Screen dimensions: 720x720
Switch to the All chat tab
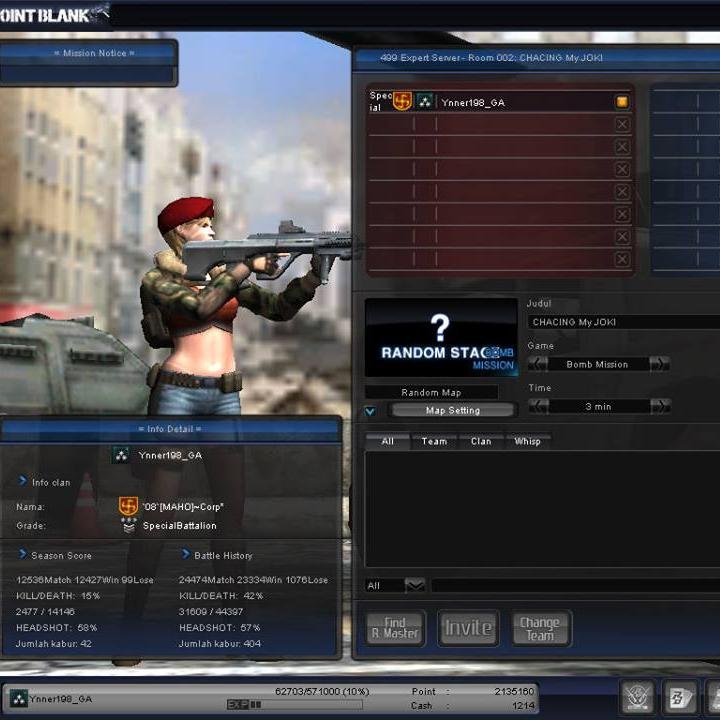pyautogui.click(x=388, y=441)
